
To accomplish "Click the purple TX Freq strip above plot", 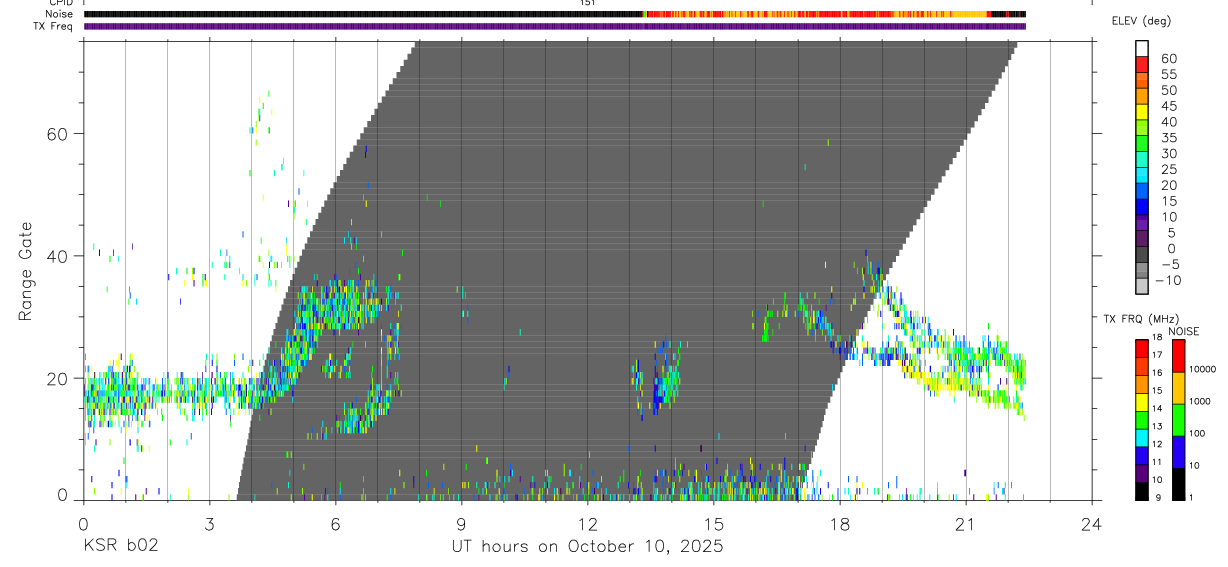I will tap(555, 26).
